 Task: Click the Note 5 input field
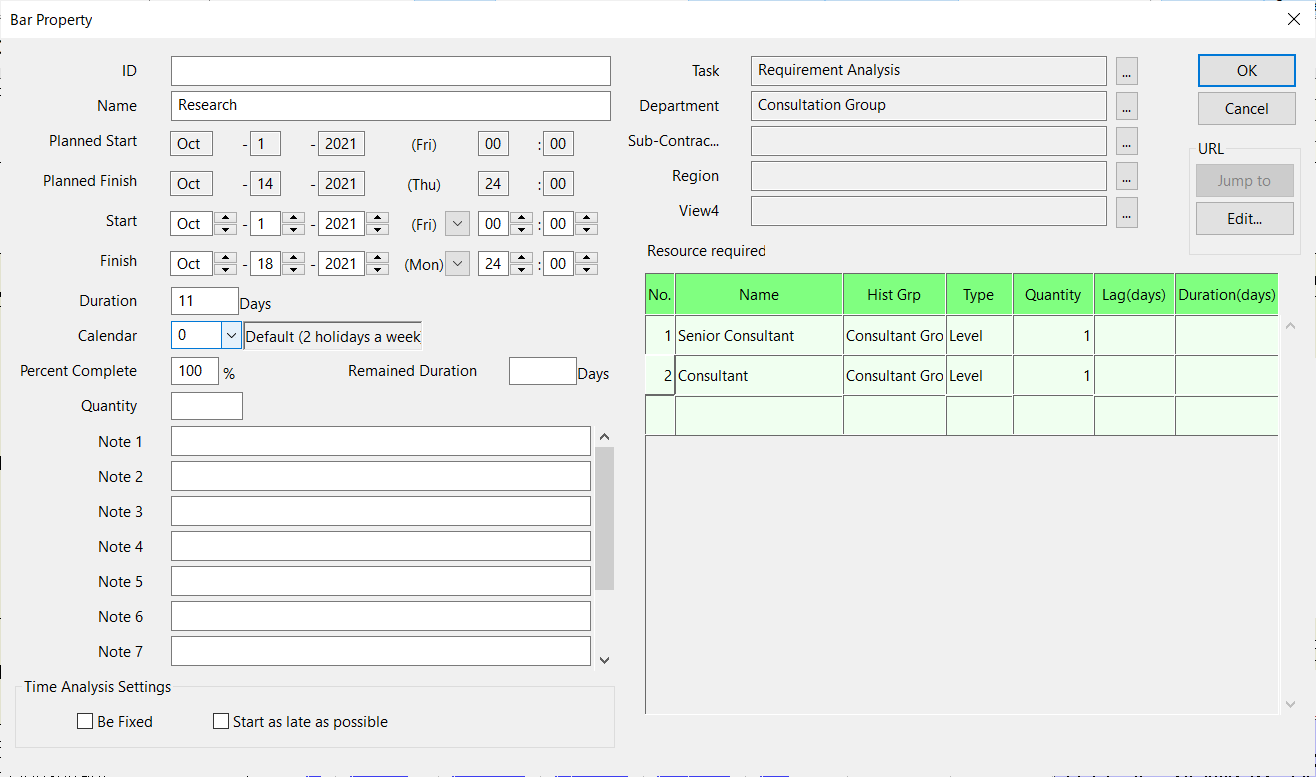[x=381, y=581]
